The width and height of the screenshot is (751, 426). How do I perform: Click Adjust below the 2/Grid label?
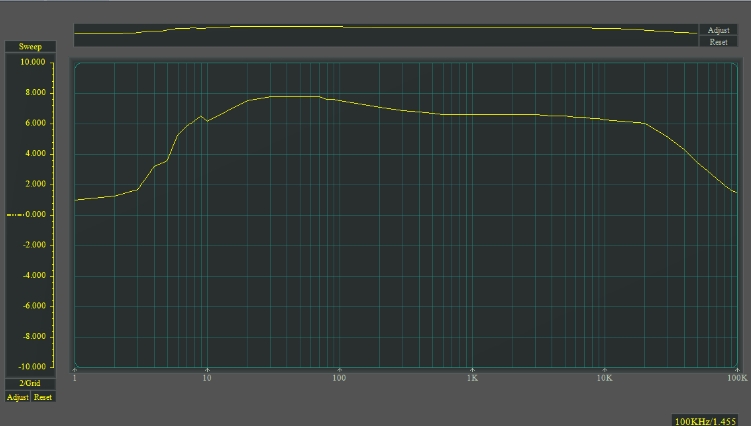[18, 397]
